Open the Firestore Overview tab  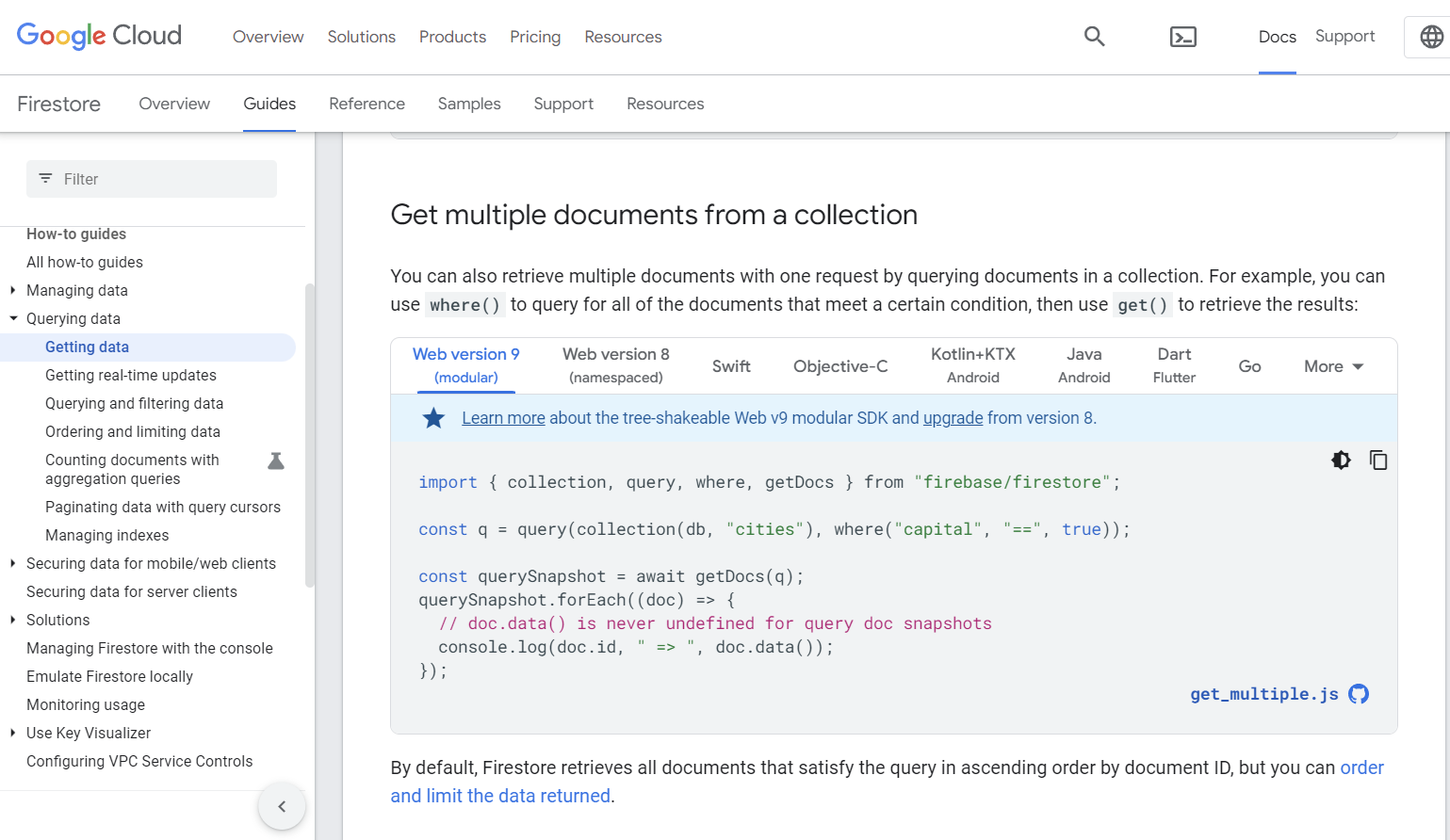pos(174,104)
